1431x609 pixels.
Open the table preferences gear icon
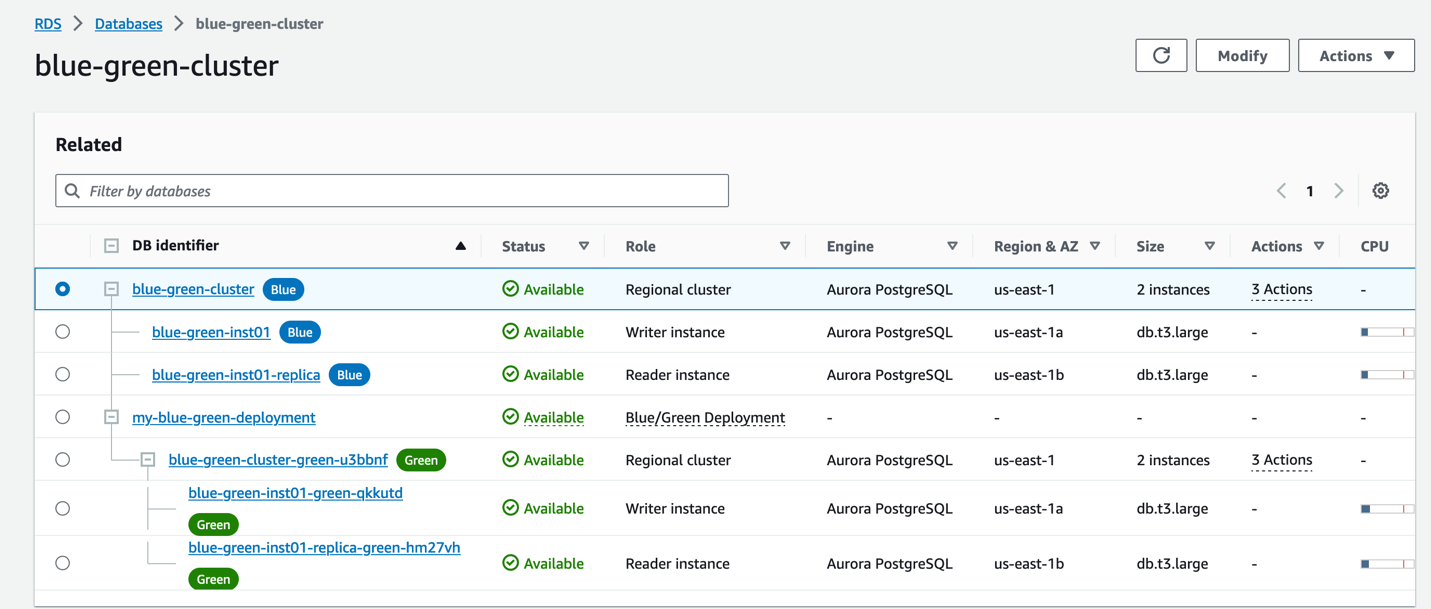[1380, 191]
